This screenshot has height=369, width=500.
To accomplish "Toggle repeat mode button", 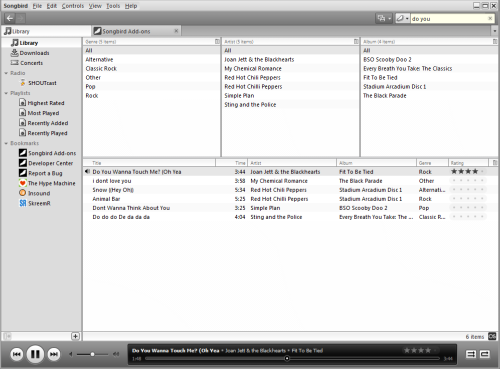I will click(485, 354).
